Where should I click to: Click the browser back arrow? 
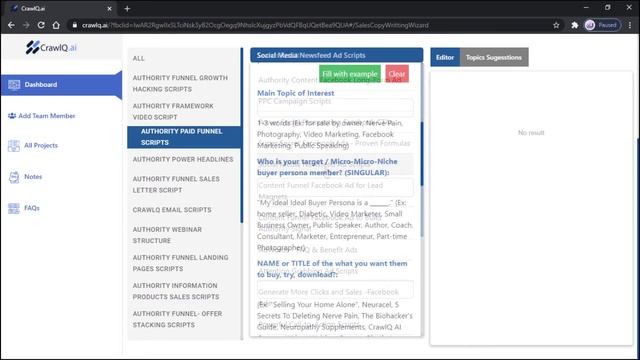[11, 25]
